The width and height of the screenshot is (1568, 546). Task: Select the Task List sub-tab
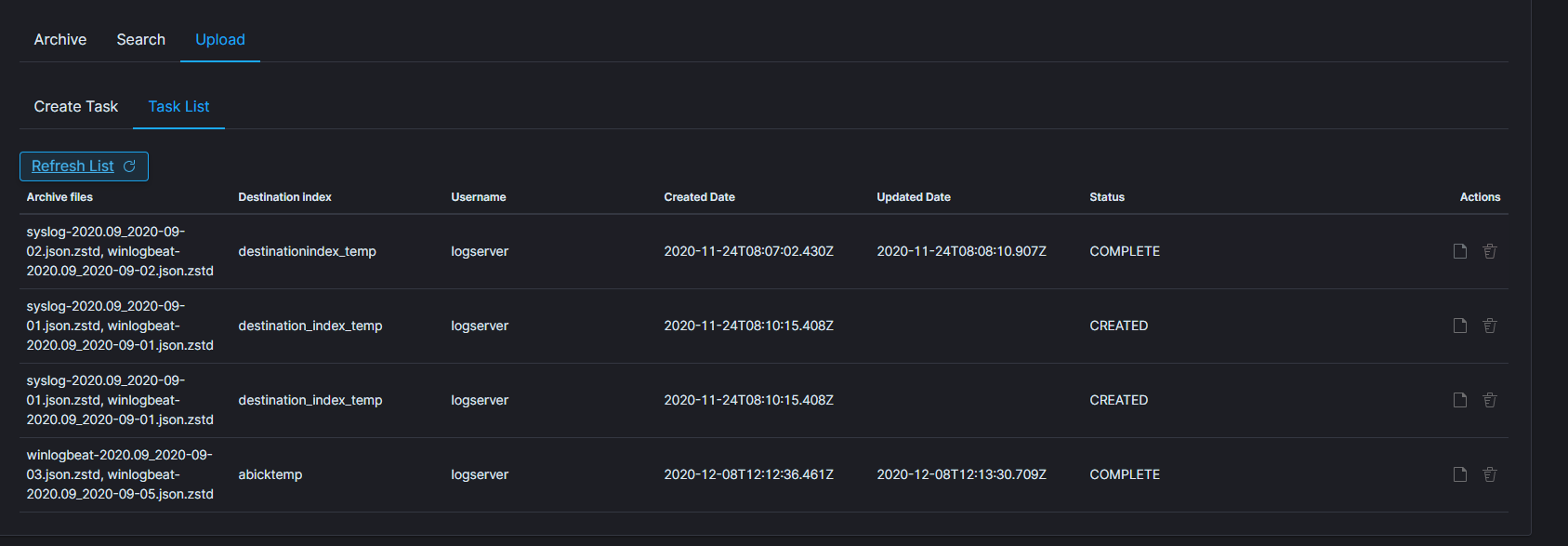click(x=178, y=107)
